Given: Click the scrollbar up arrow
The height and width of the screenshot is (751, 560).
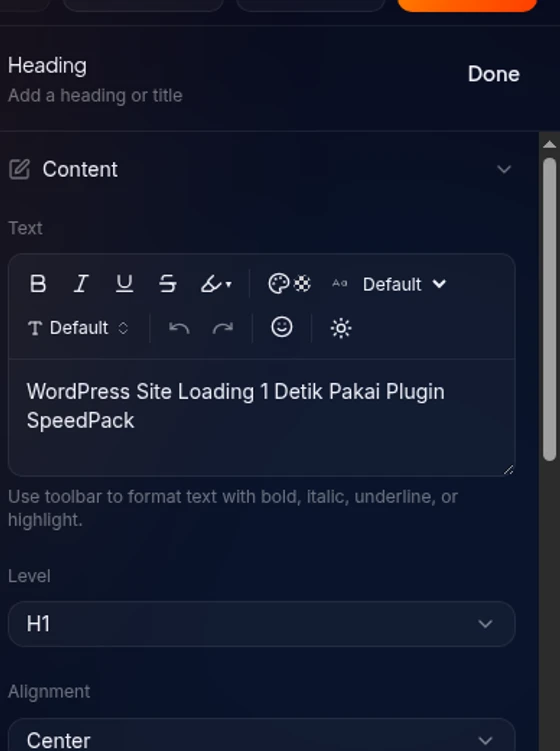Looking at the screenshot, I should tap(550, 144).
